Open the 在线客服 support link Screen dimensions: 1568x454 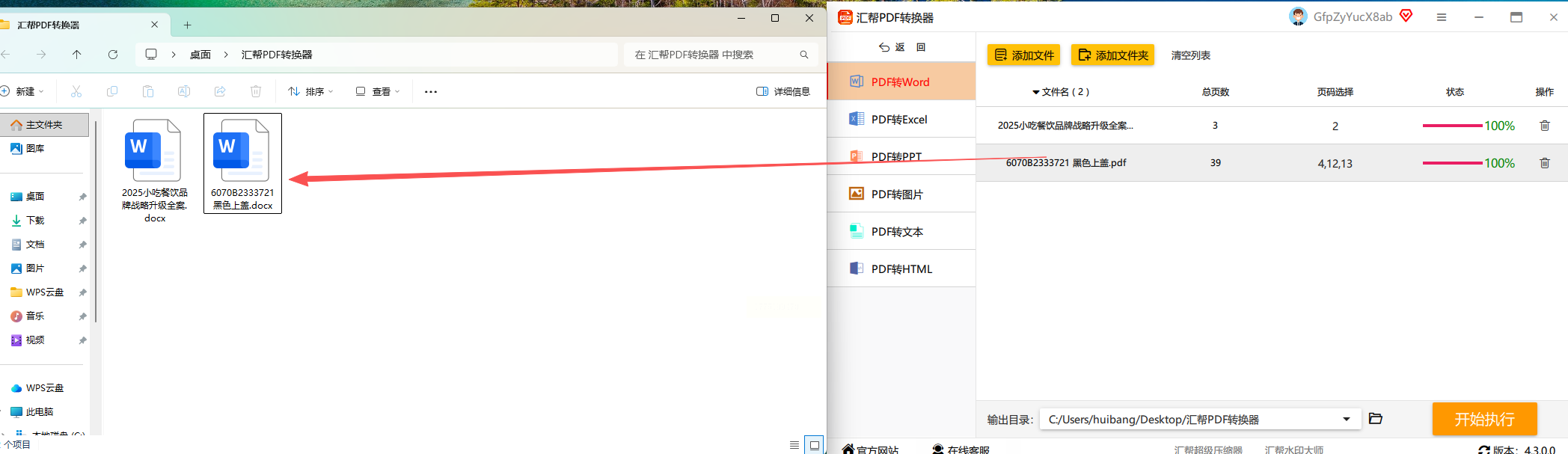pyautogui.click(x=961, y=450)
